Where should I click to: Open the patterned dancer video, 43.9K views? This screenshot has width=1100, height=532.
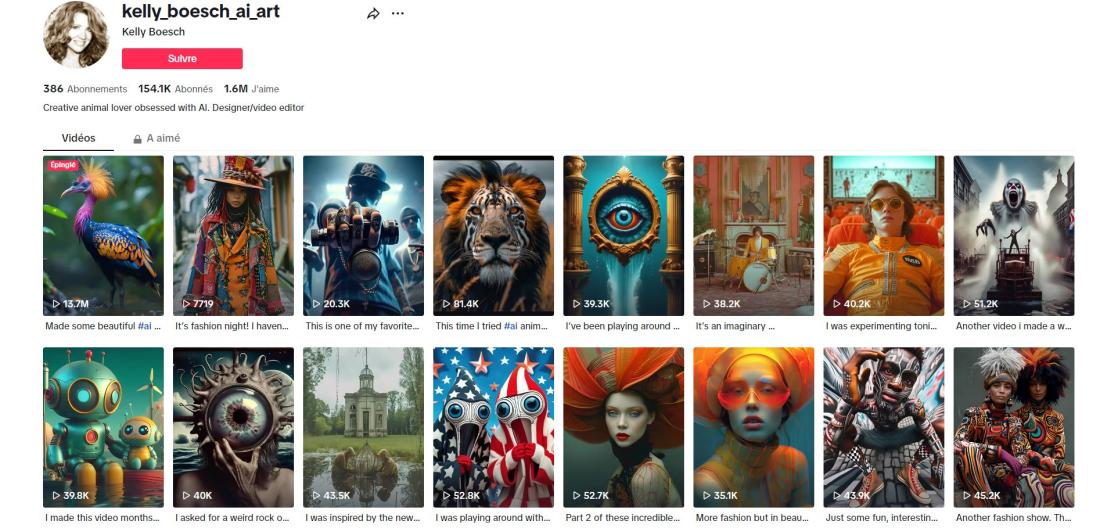(884, 427)
